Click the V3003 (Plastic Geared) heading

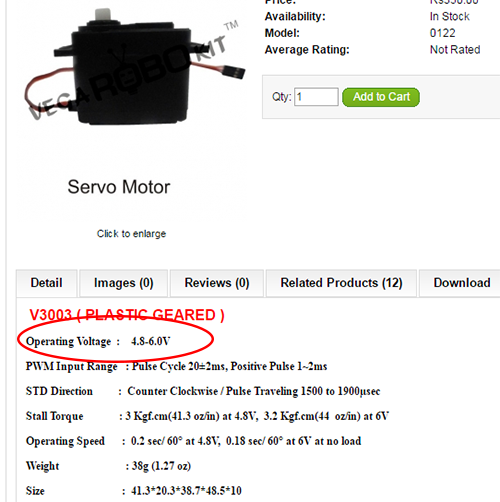click(x=127, y=315)
